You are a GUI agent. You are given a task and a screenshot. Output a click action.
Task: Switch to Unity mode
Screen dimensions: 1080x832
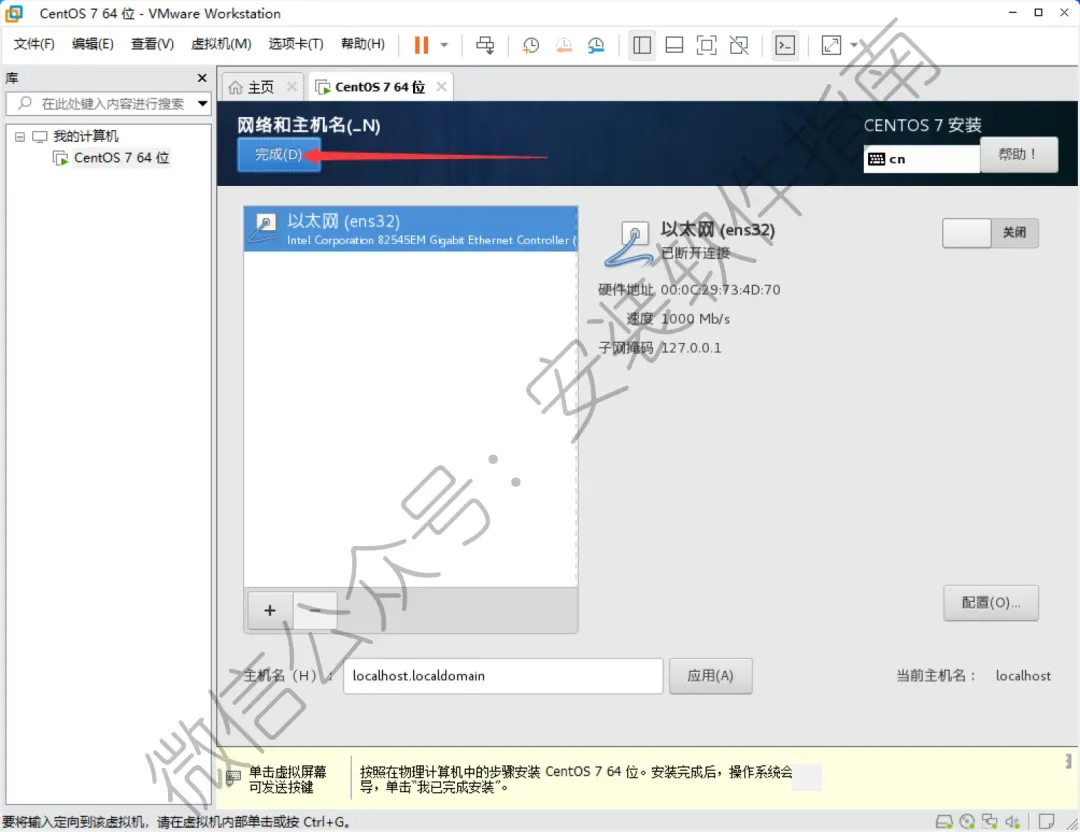[739, 45]
